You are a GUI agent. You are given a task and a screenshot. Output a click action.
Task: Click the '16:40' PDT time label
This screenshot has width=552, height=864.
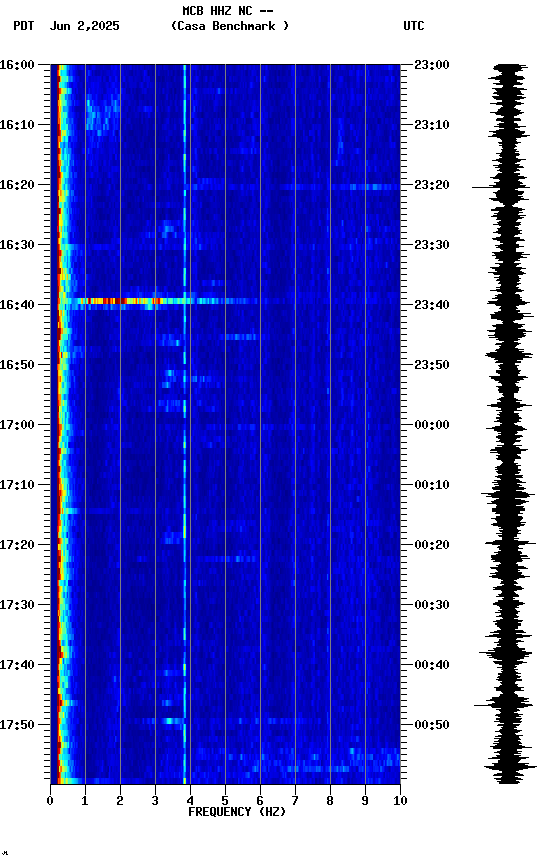point(17,305)
